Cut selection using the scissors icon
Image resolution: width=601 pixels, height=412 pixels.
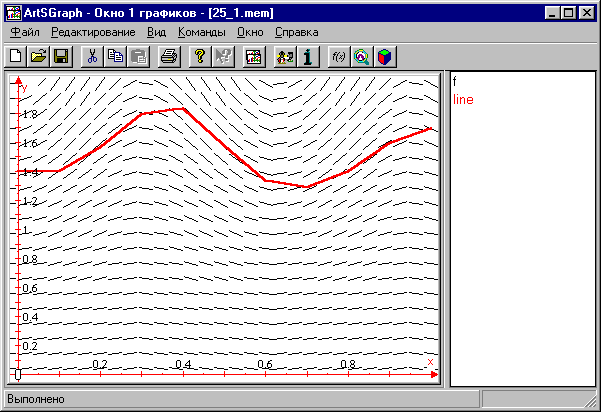[92, 56]
